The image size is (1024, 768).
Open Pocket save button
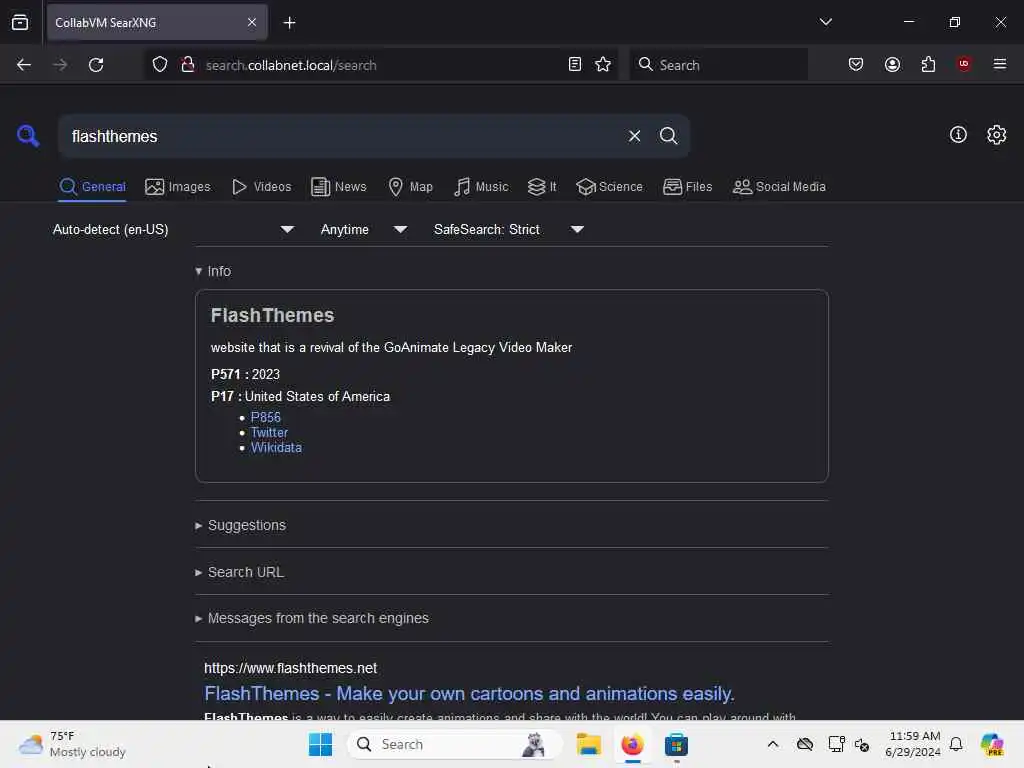(856, 65)
